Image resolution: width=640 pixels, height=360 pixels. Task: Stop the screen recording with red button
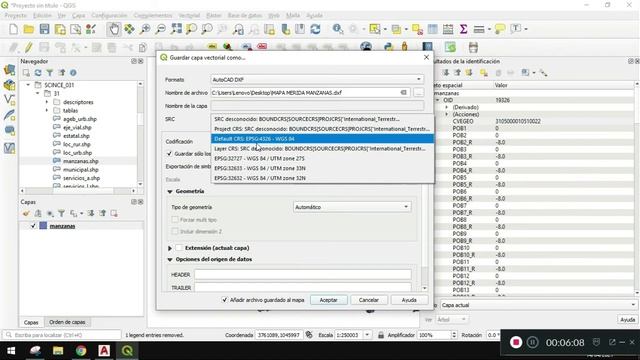point(516,342)
